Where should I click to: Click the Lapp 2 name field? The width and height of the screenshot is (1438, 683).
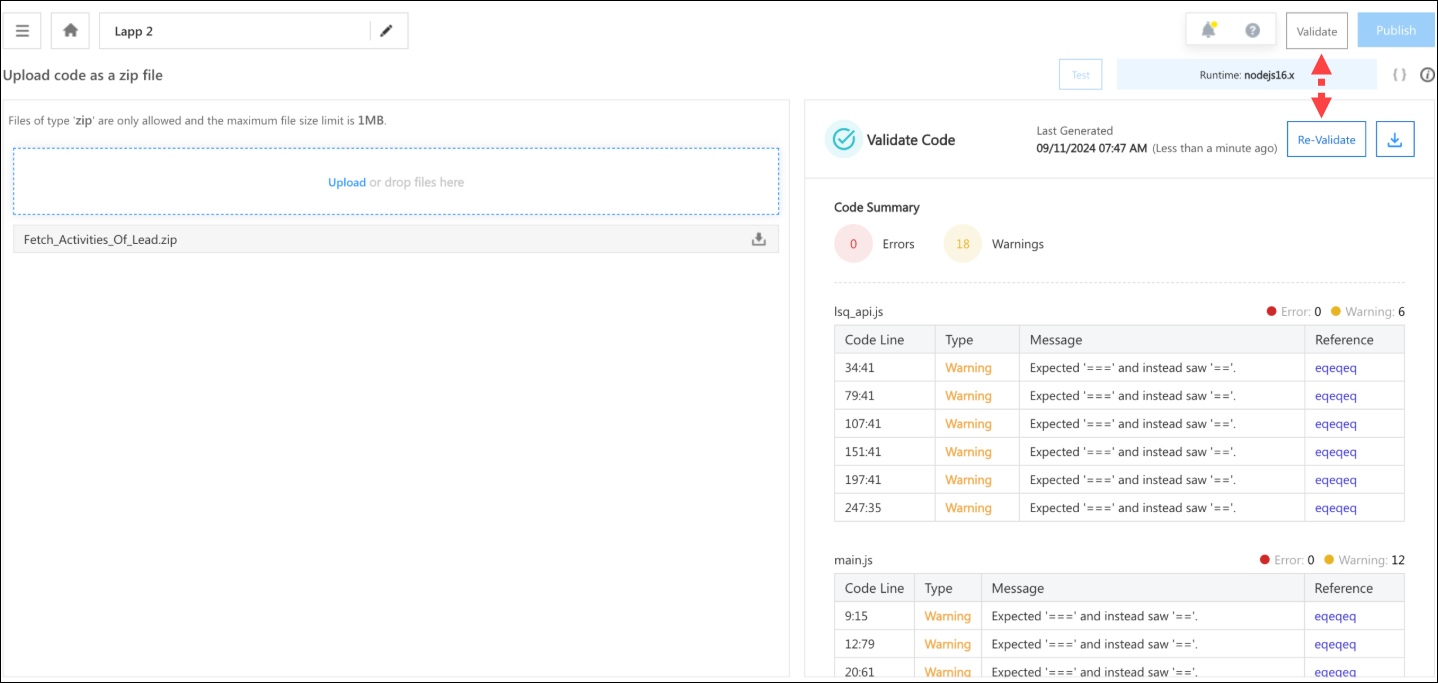click(x=235, y=31)
